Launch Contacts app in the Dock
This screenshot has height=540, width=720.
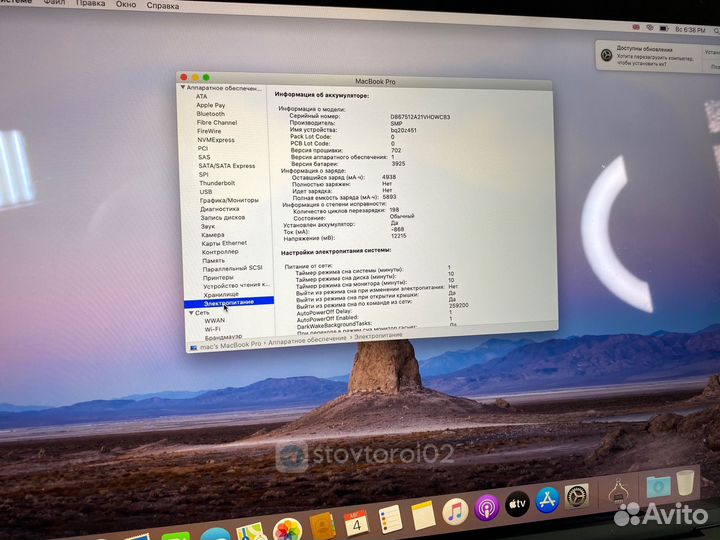click(x=322, y=526)
